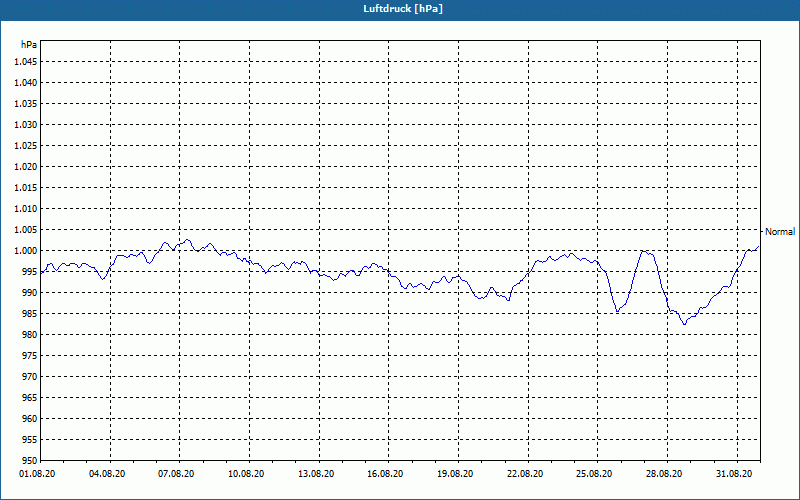
Task: Click the 960 y-axis value
Action: 30,418
